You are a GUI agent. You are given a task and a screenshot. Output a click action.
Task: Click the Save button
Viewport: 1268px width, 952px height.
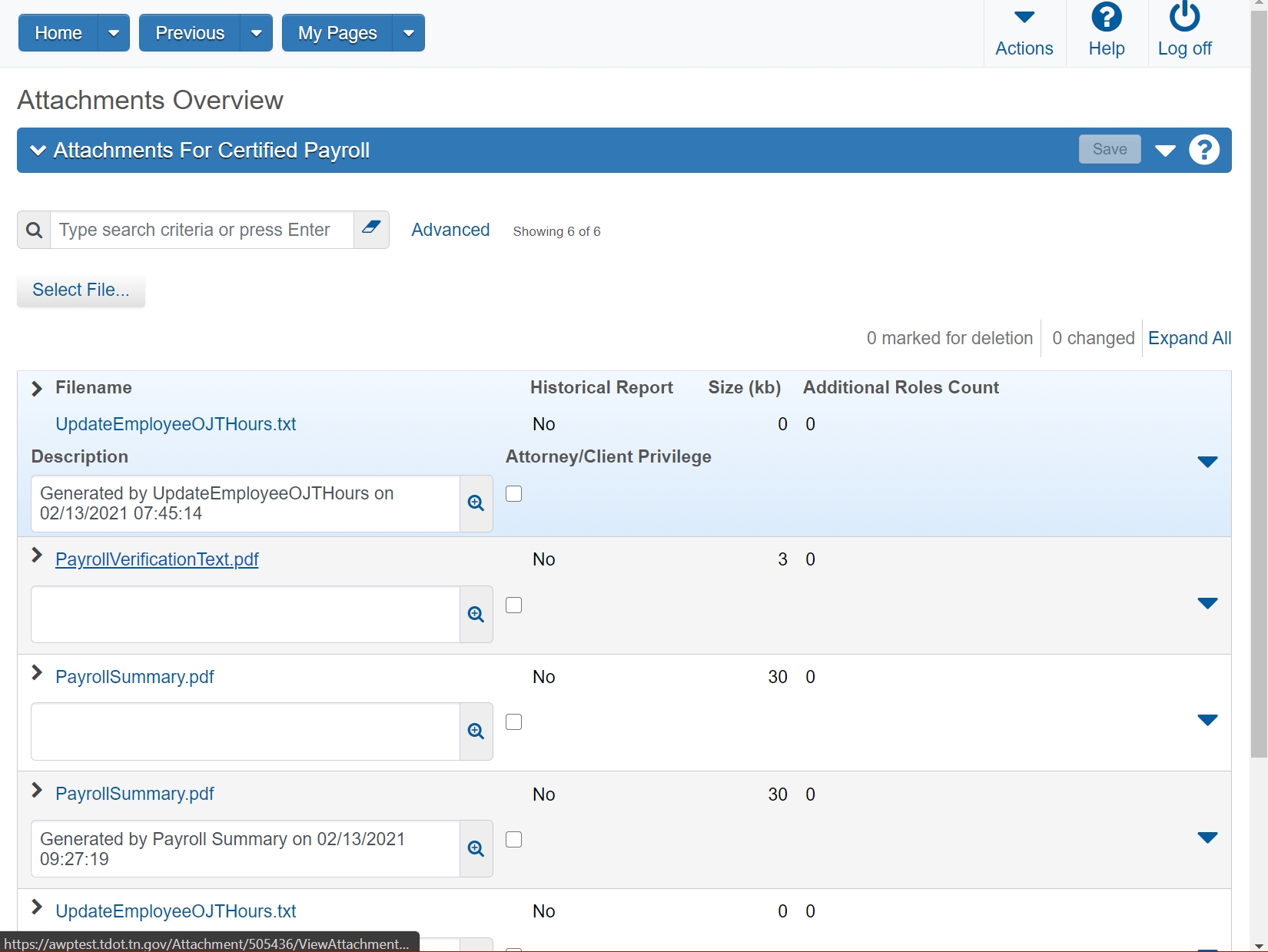[1110, 149]
